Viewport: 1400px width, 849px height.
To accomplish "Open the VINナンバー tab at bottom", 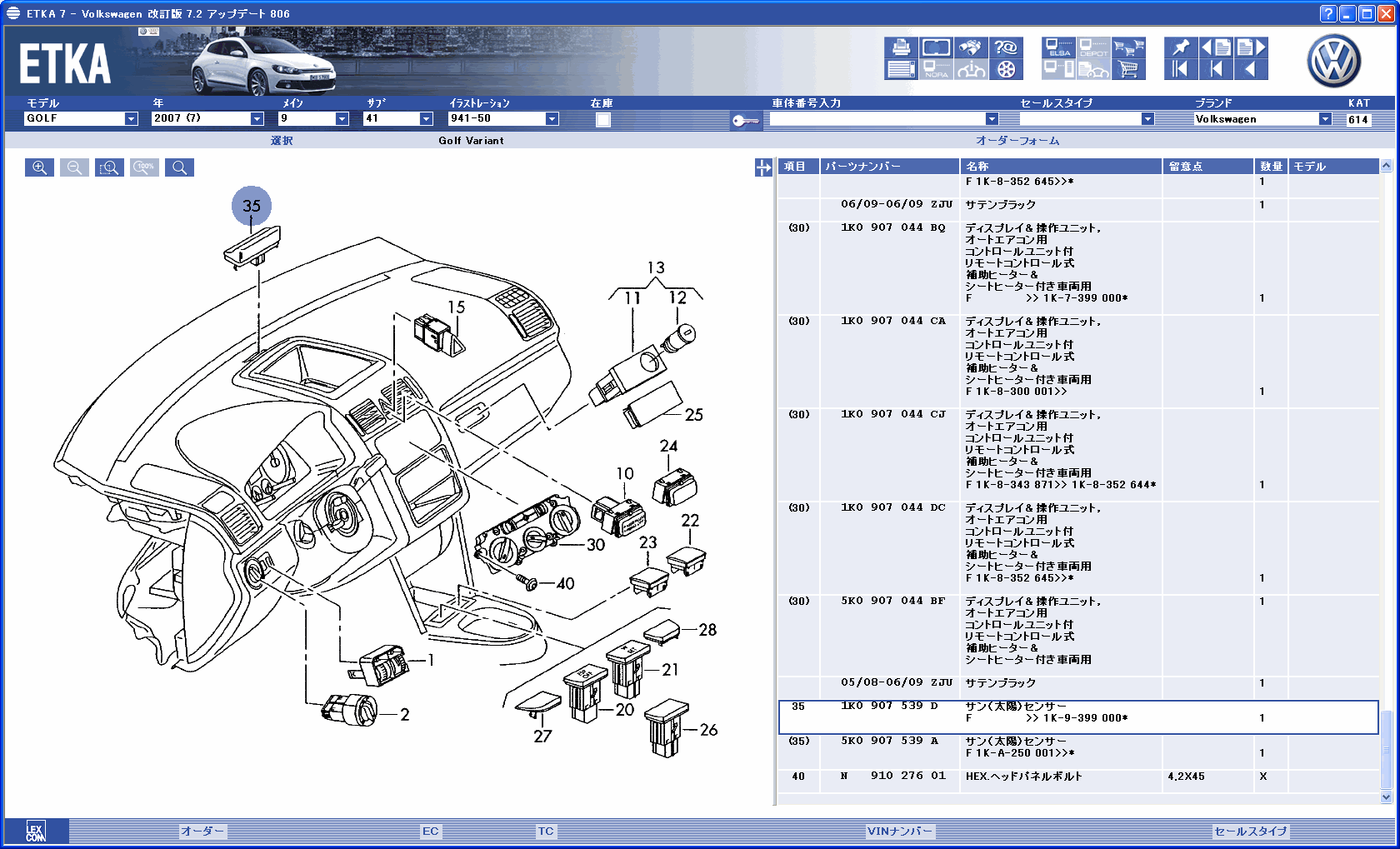I will pyautogui.click(x=900, y=832).
